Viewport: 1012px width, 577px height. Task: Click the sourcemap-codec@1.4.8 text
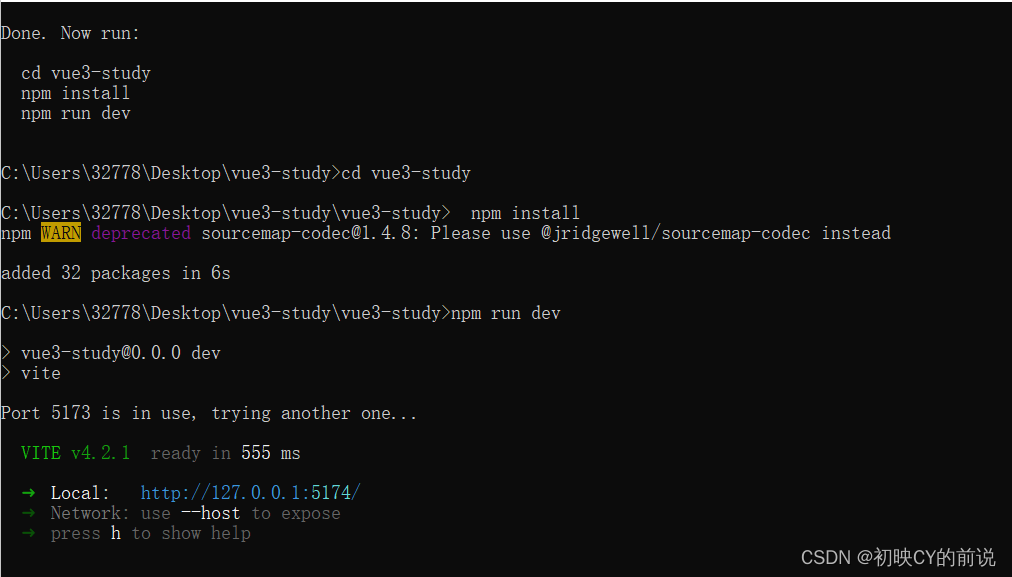point(310,233)
